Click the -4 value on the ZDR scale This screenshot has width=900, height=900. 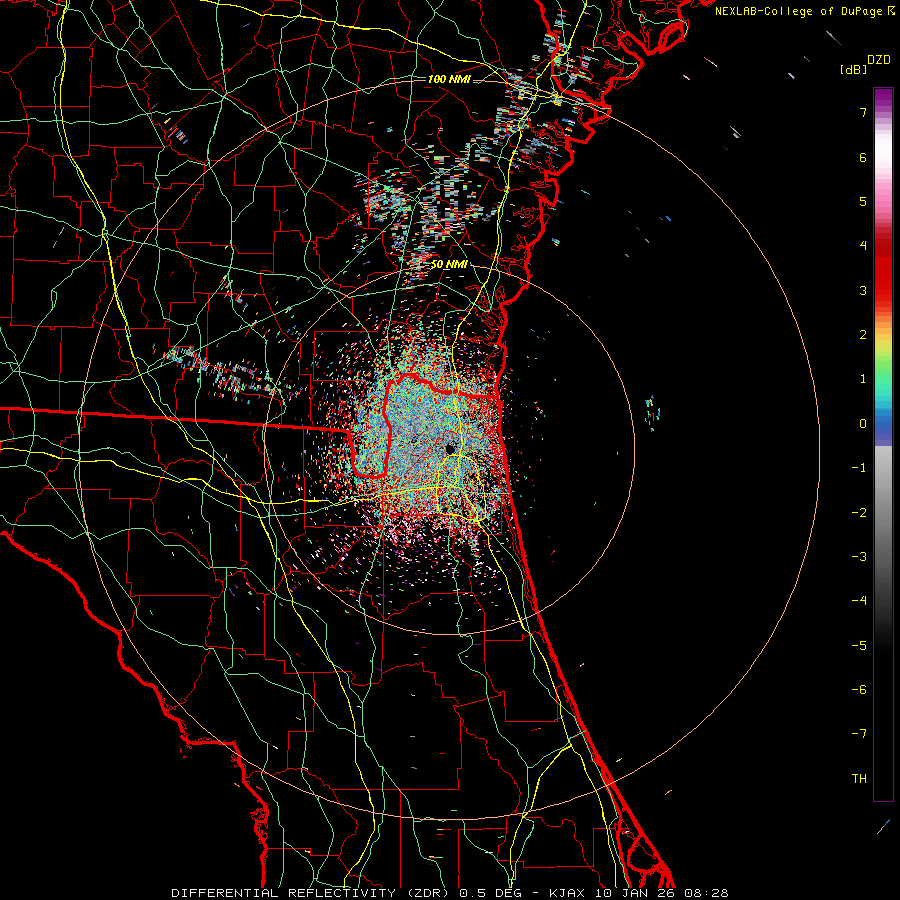pyautogui.click(x=859, y=601)
